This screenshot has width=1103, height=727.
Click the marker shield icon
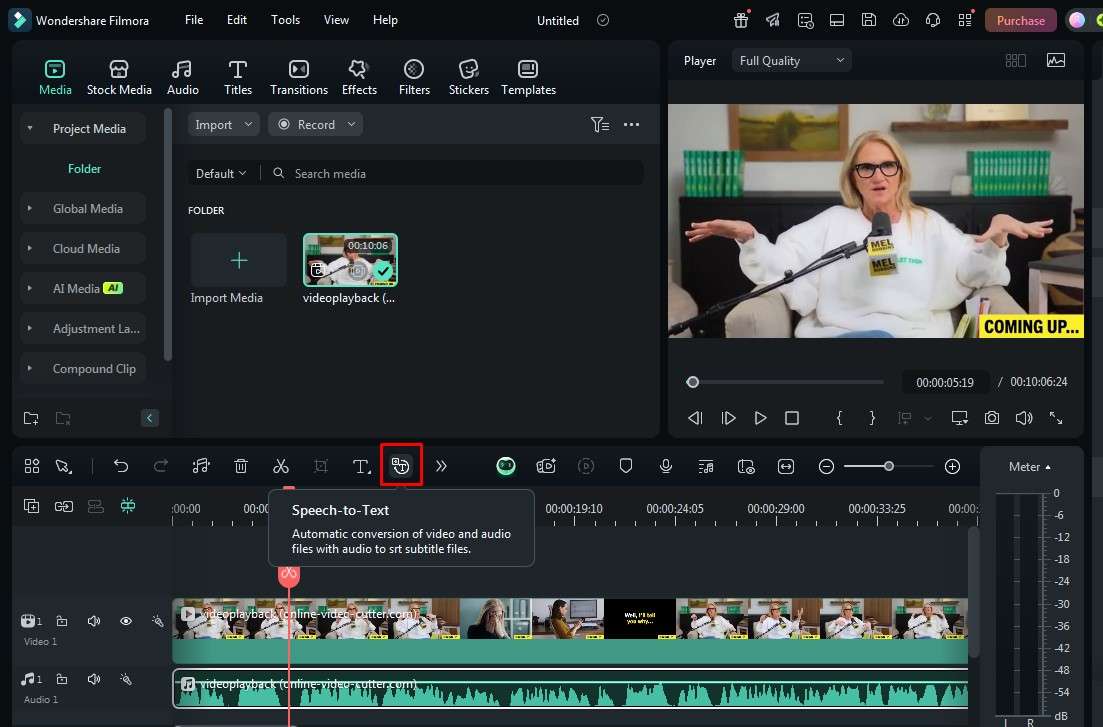[x=625, y=466]
